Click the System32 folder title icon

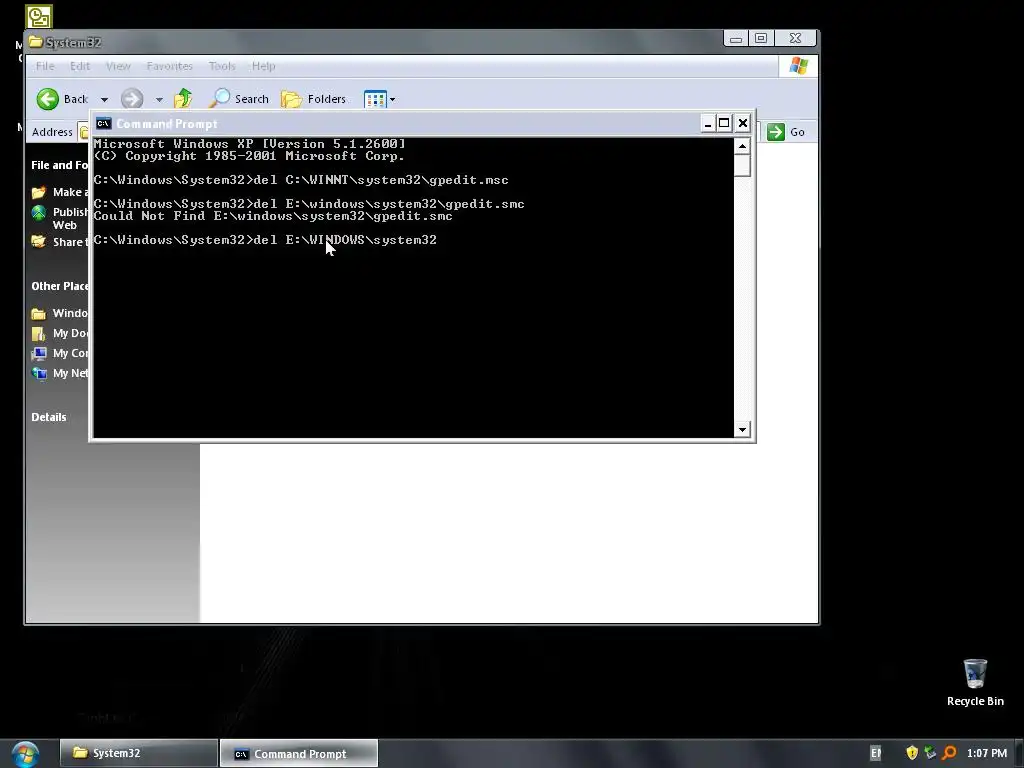click(x=36, y=42)
